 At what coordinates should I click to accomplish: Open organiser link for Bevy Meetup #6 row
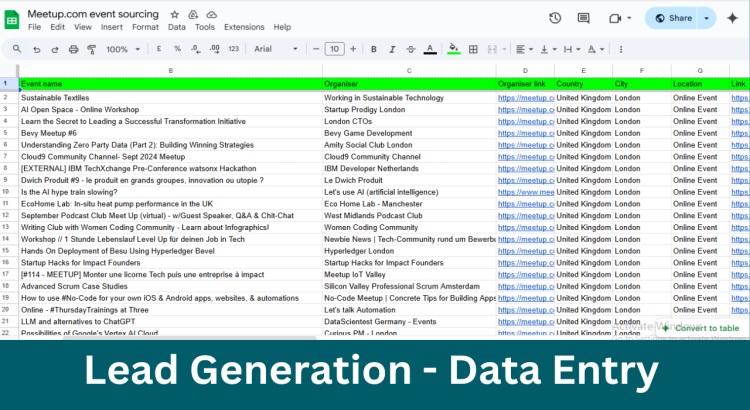tap(526, 133)
